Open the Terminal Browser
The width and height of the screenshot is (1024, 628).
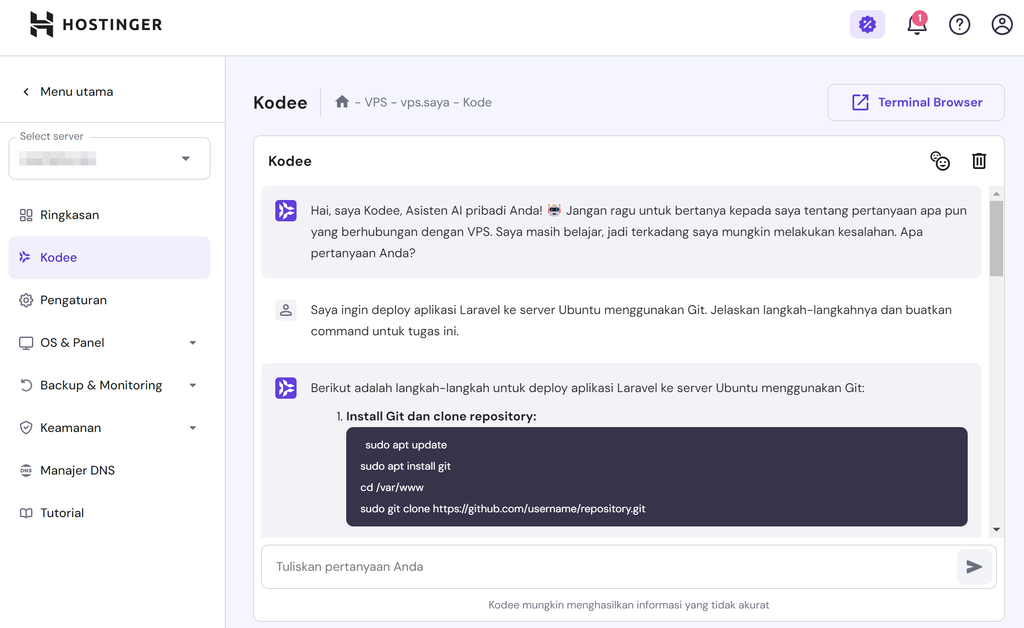coord(915,102)
